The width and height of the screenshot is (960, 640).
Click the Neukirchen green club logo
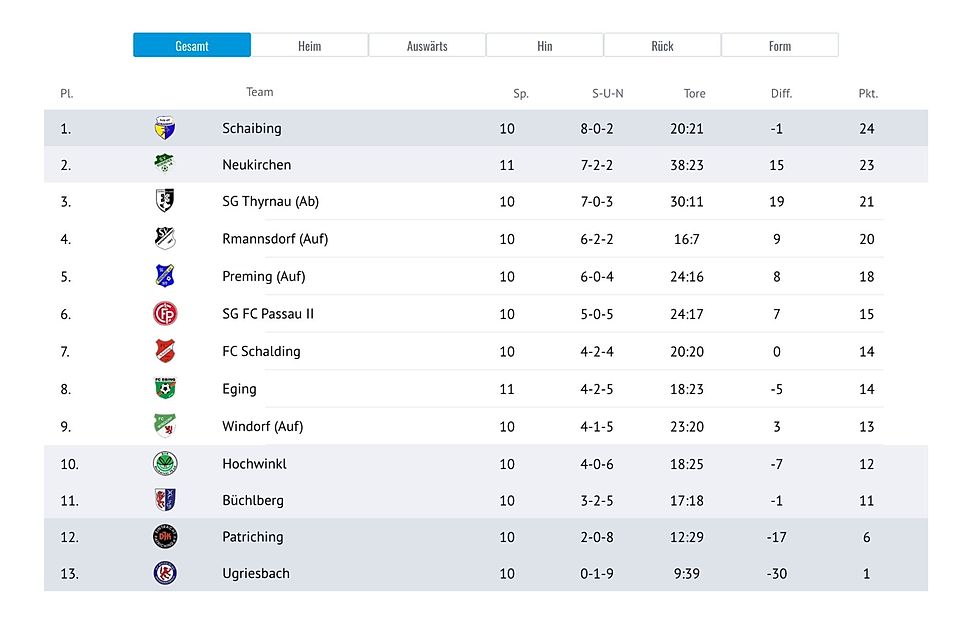click(x=165, y=164)
